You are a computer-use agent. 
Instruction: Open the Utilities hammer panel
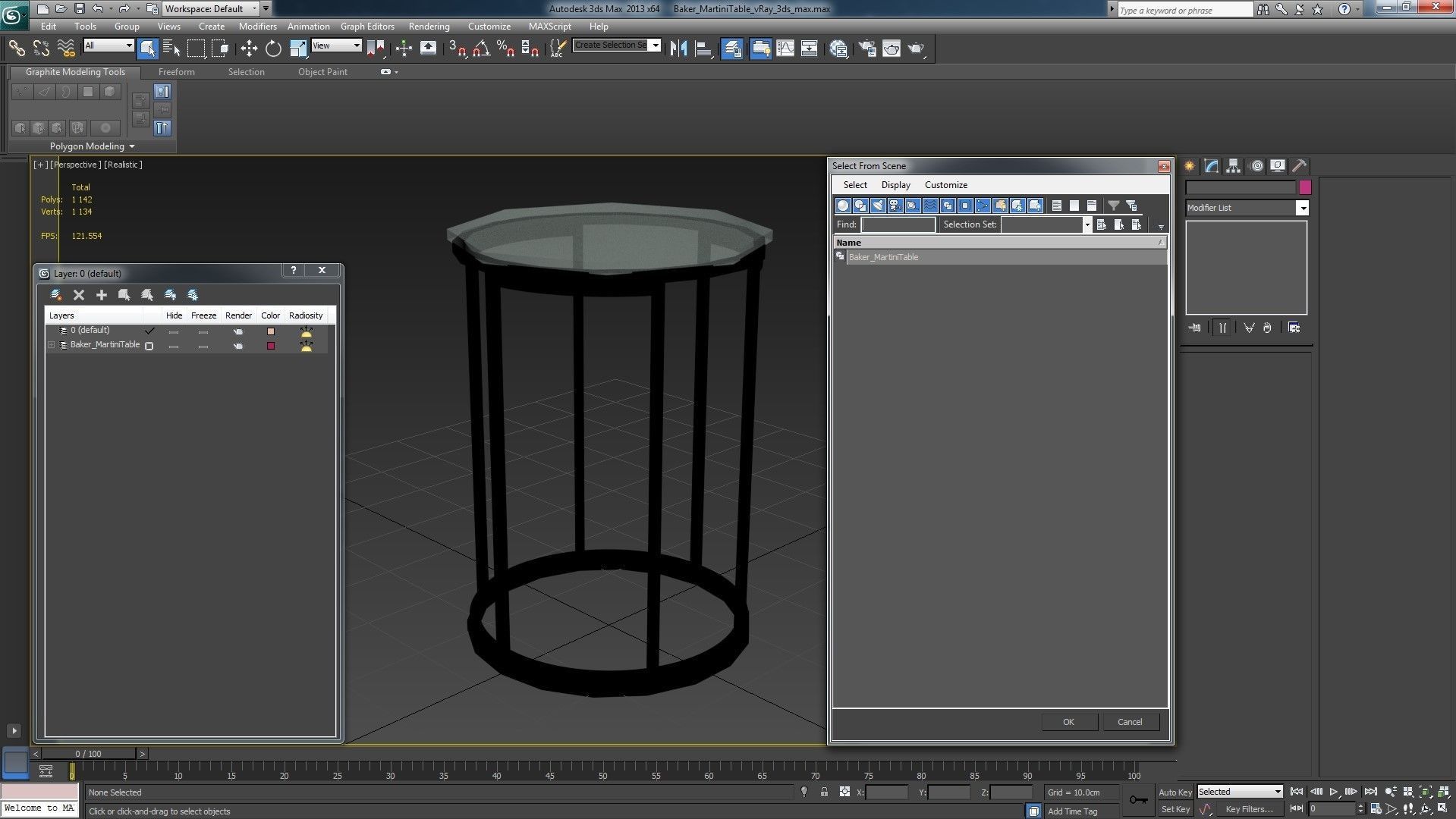pos(1300,166)
